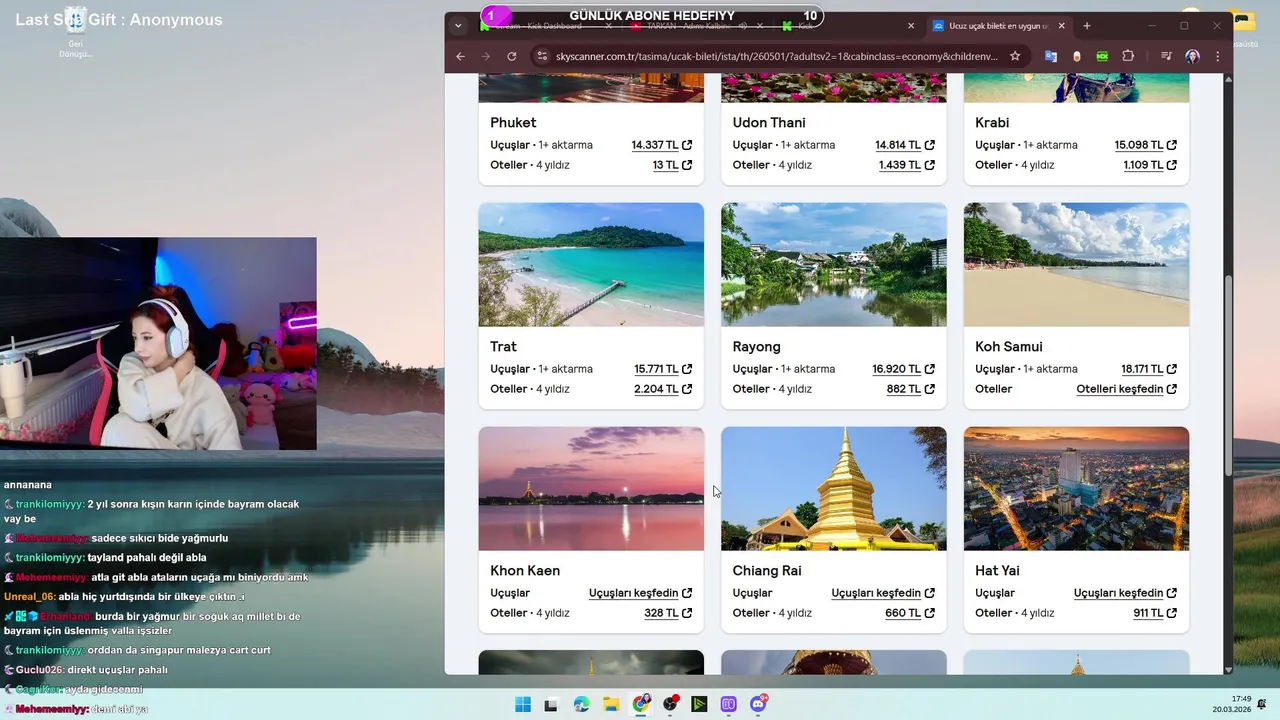Screen dimensions: 1280x720
Task: Click the Trat beach photo
Action: coord(591,265)
